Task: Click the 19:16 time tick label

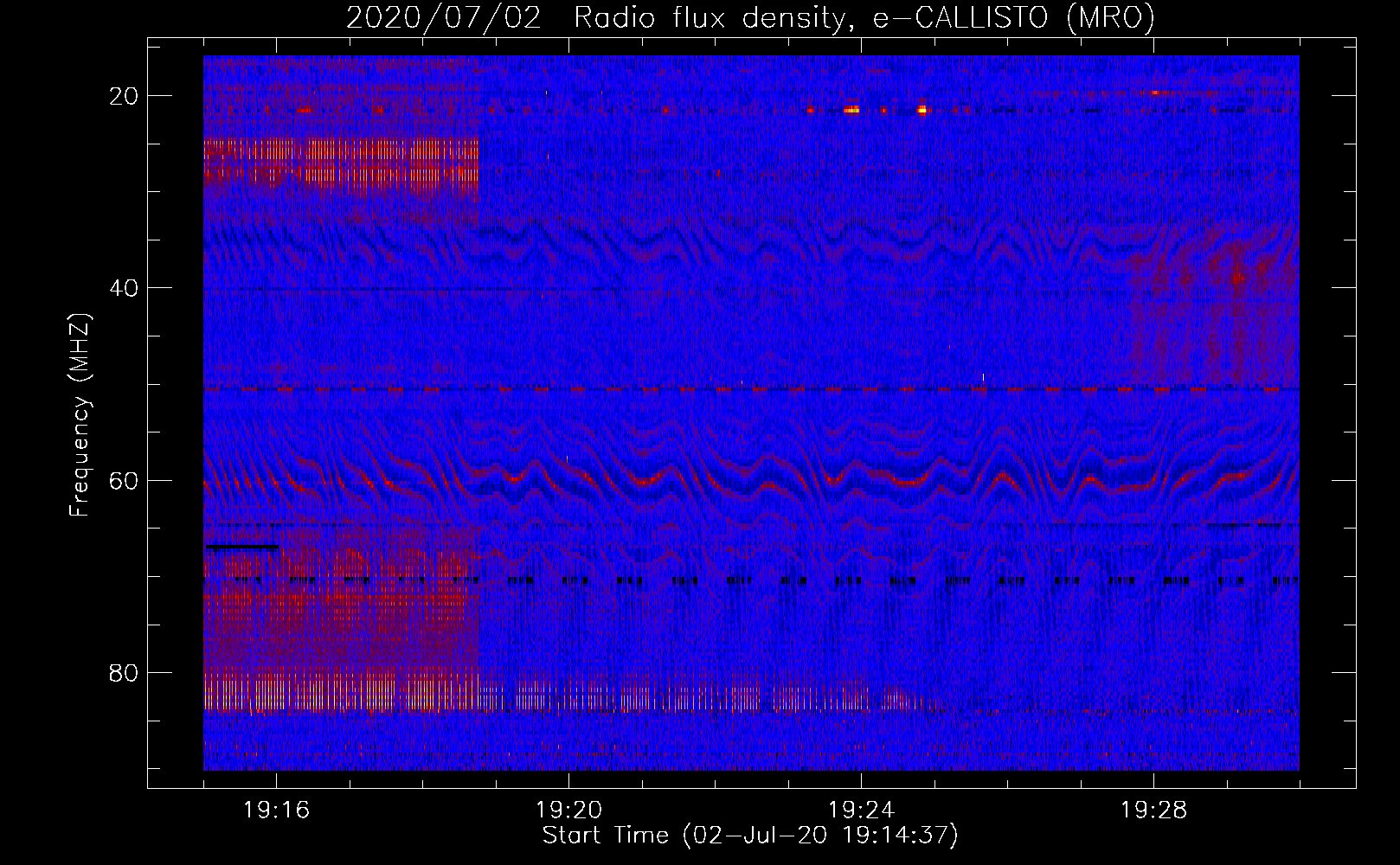Action: tap(277, 811)
